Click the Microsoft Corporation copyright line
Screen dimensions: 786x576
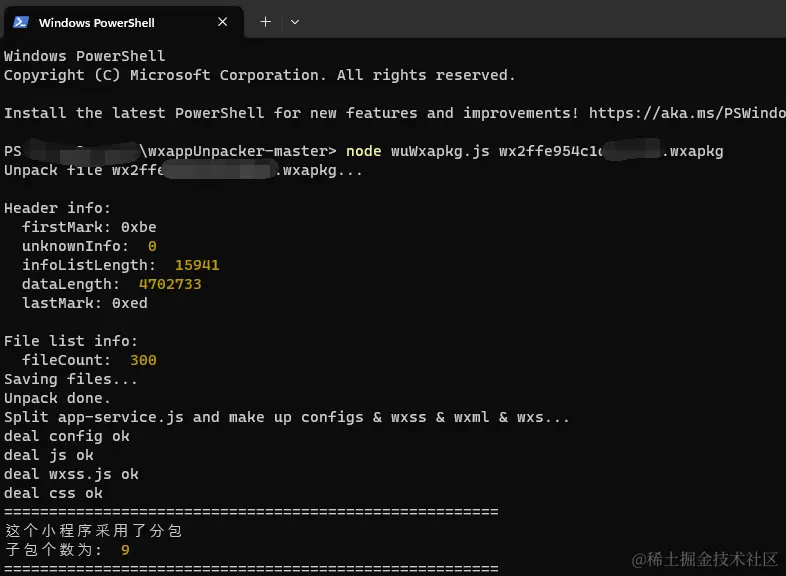coord(259,75)
